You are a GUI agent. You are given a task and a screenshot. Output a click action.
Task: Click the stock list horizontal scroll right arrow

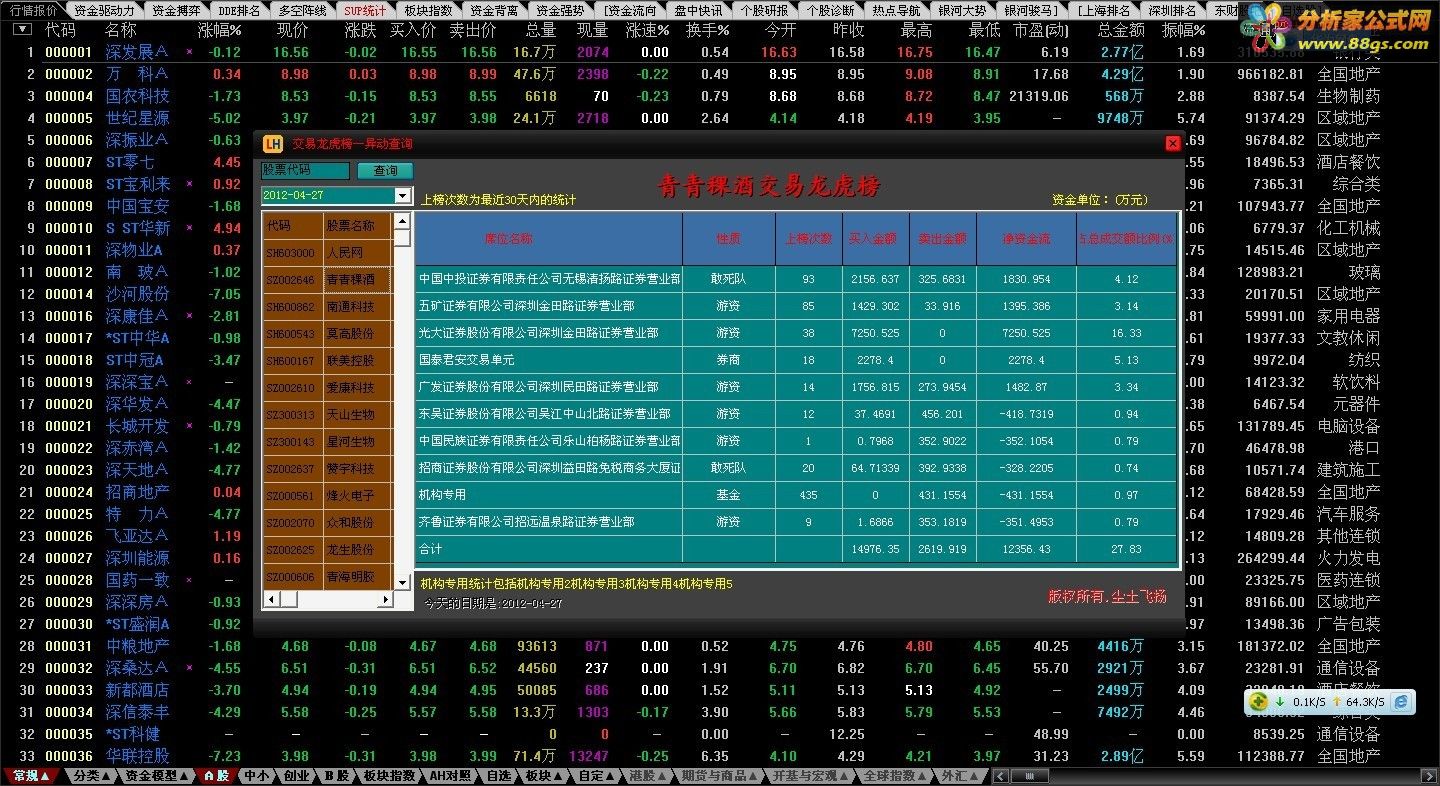387,599
